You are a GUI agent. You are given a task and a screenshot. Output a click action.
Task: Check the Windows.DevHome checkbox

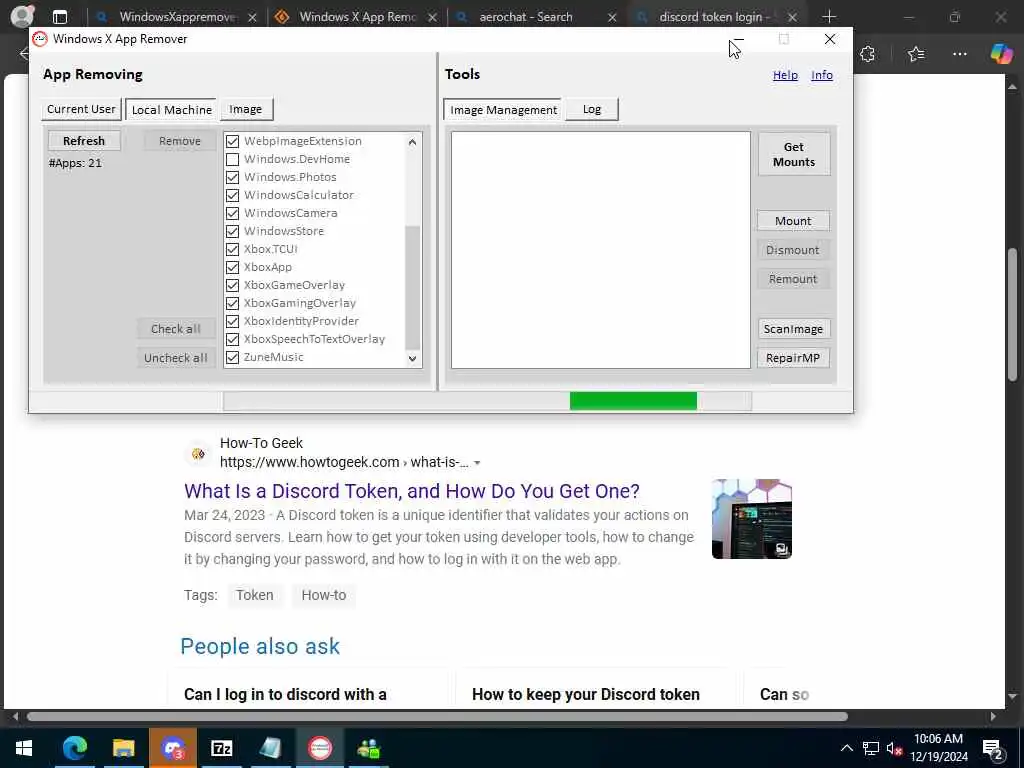(x=232, y=159)
